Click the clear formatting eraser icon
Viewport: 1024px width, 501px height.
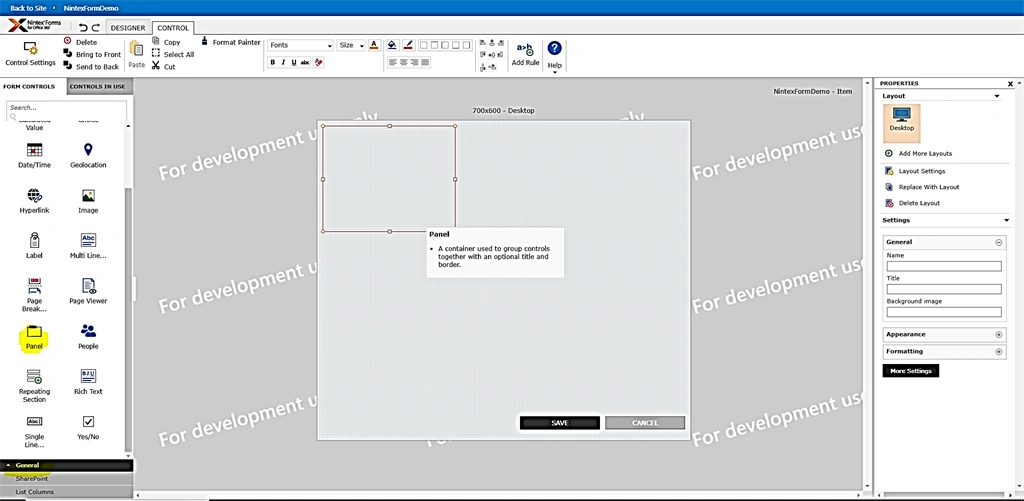pos(319,63)
